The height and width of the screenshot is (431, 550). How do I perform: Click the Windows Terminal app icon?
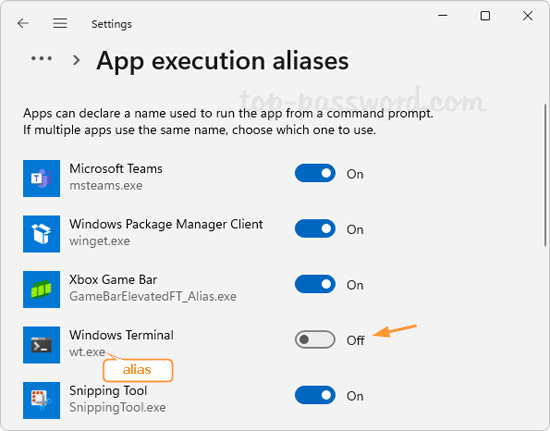pyautogui.click(x=41, y=345)
